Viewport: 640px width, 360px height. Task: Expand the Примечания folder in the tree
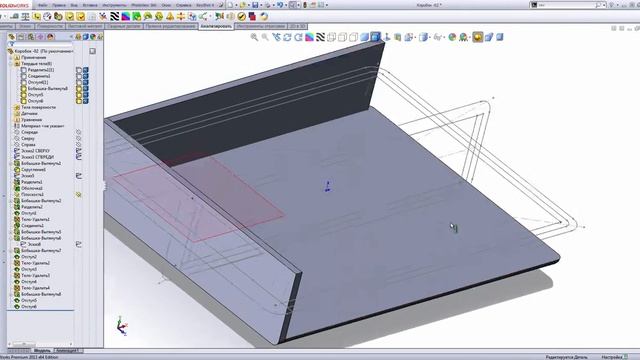point(11,58)
